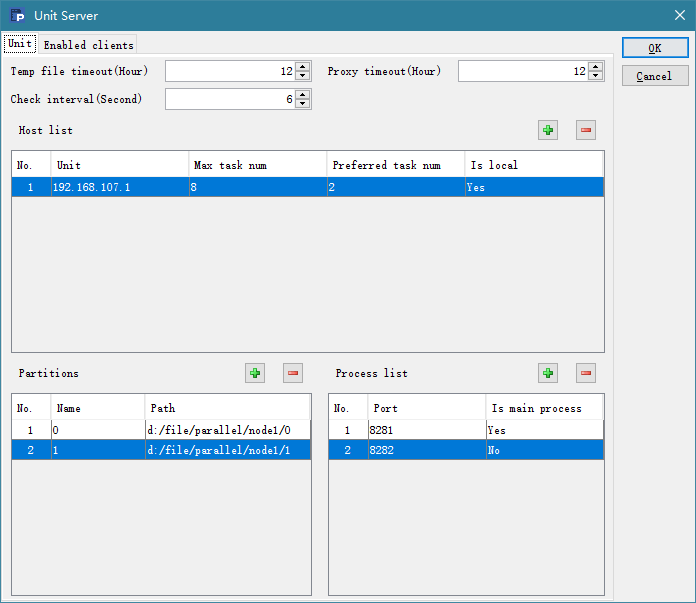Click the Check interval input field
Image resolution: width=696 pixels, height=603 pixels.
[230, 99]
